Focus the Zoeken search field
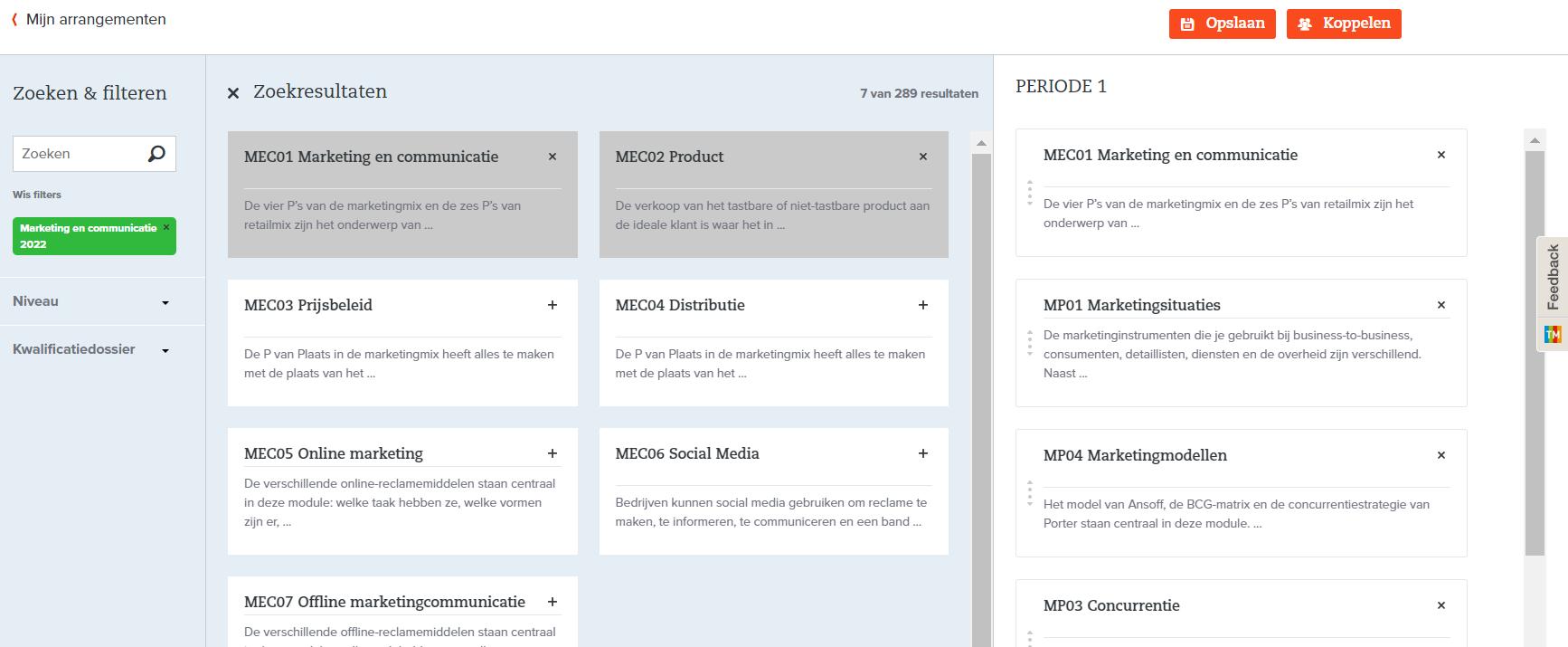Viewport: 1568px width, 647px height. pos(81,154)
